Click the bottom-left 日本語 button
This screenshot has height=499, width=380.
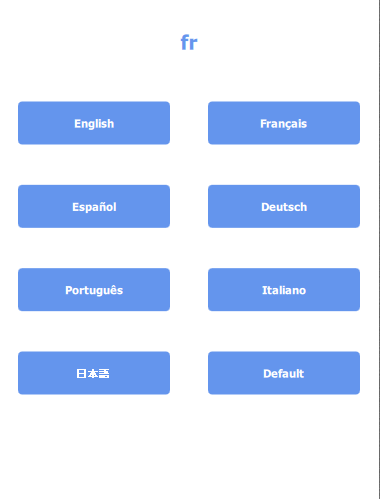(x=94, y=373)
